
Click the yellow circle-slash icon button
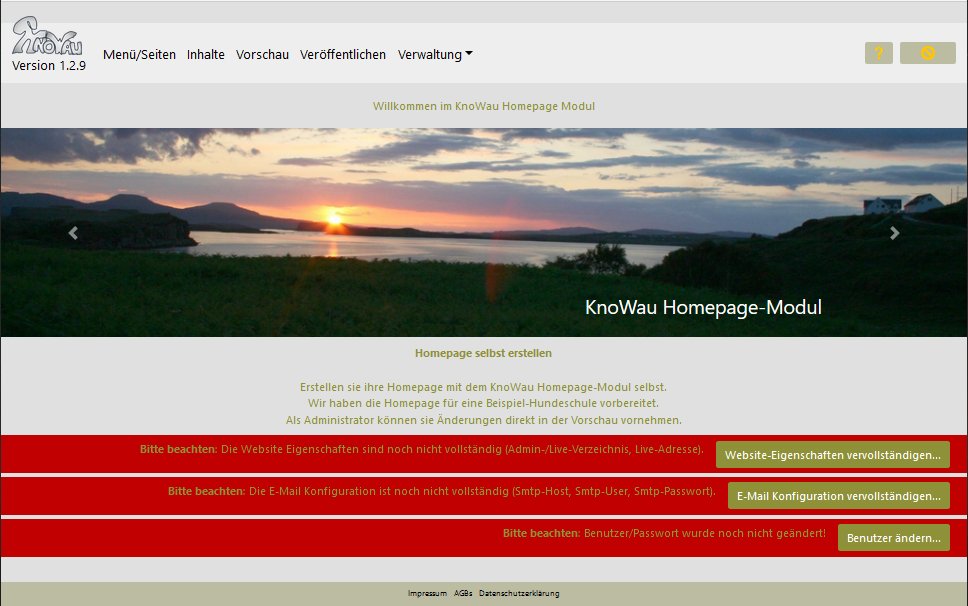[x=927, y=53]
